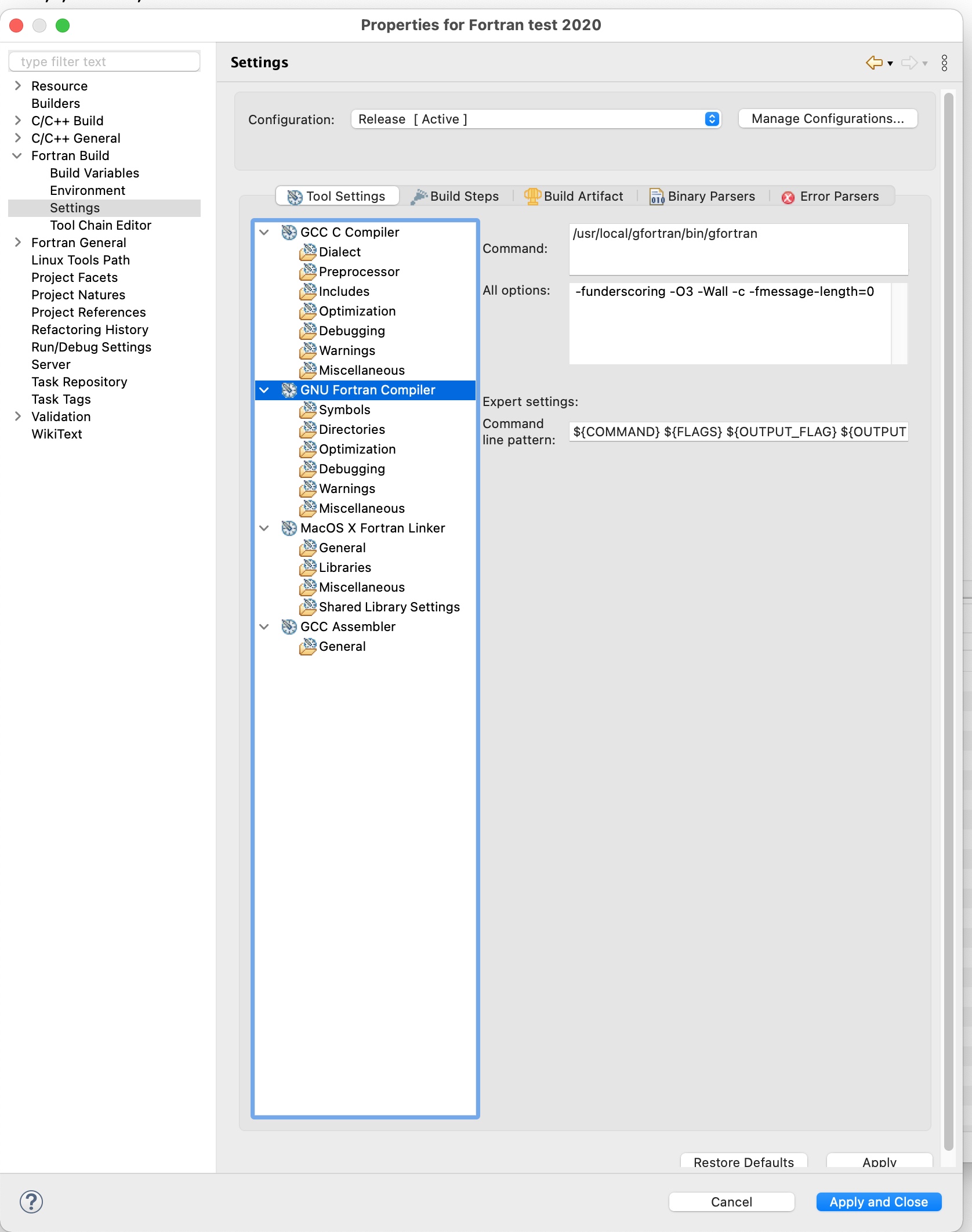
Task: Open Project Facets page
Action: [x=74, y=277]
